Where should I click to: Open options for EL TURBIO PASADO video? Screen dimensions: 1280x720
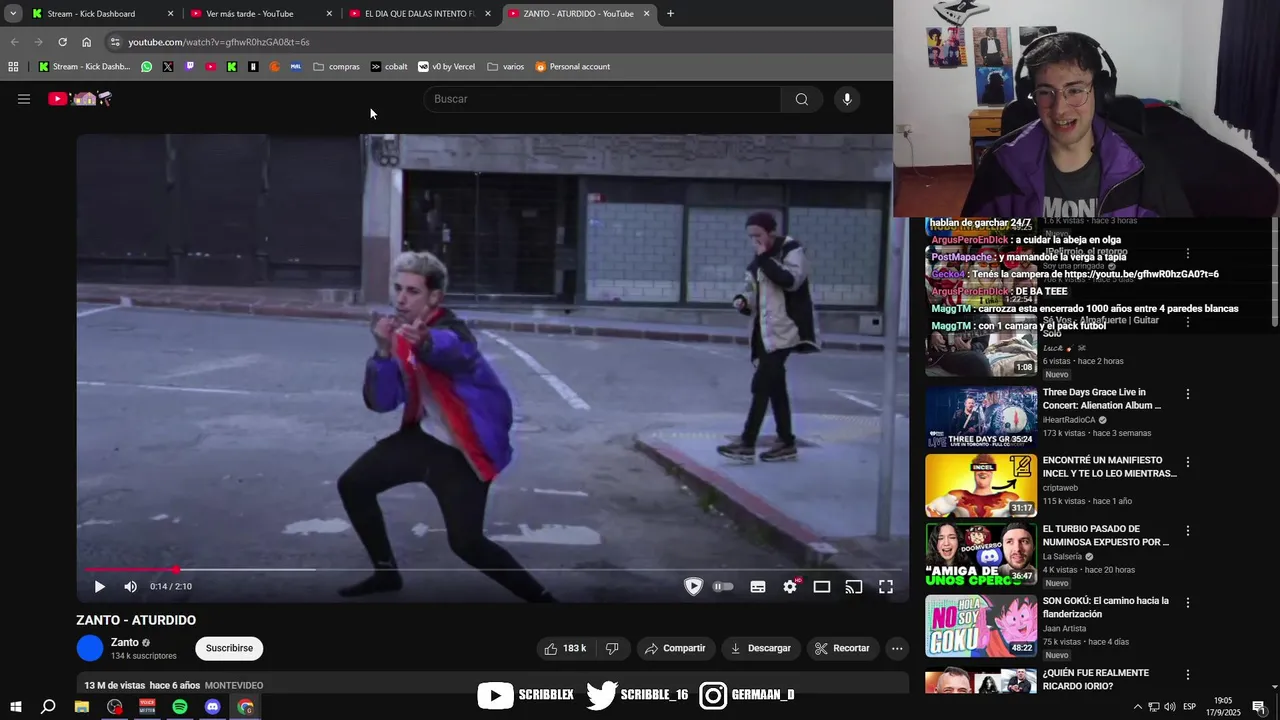coord(1188,531)
